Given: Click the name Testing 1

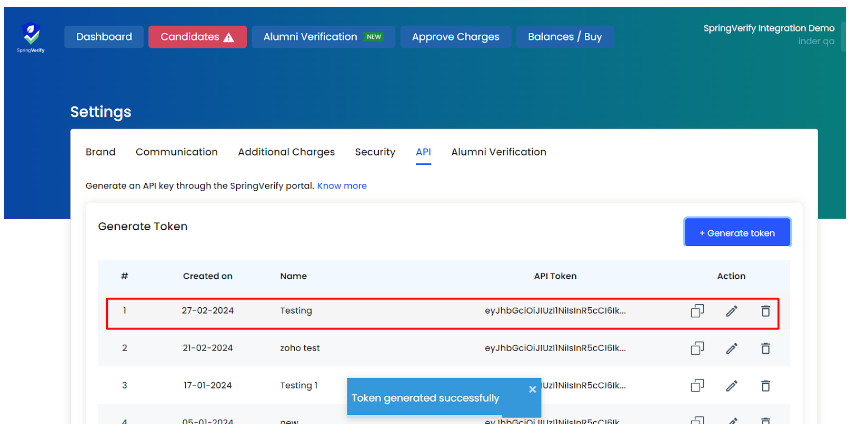Looking at the screenshot, I should click(299, 386).
